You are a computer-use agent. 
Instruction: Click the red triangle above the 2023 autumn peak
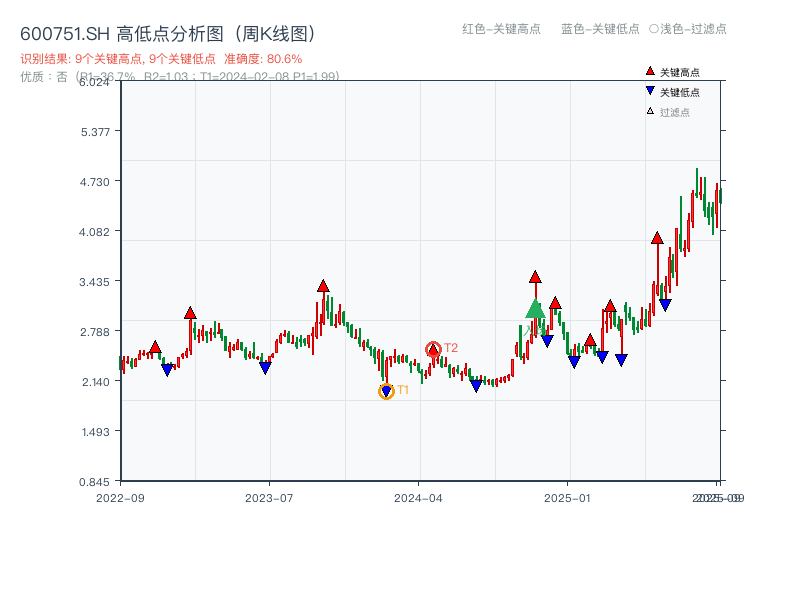(x=322, y=287)
